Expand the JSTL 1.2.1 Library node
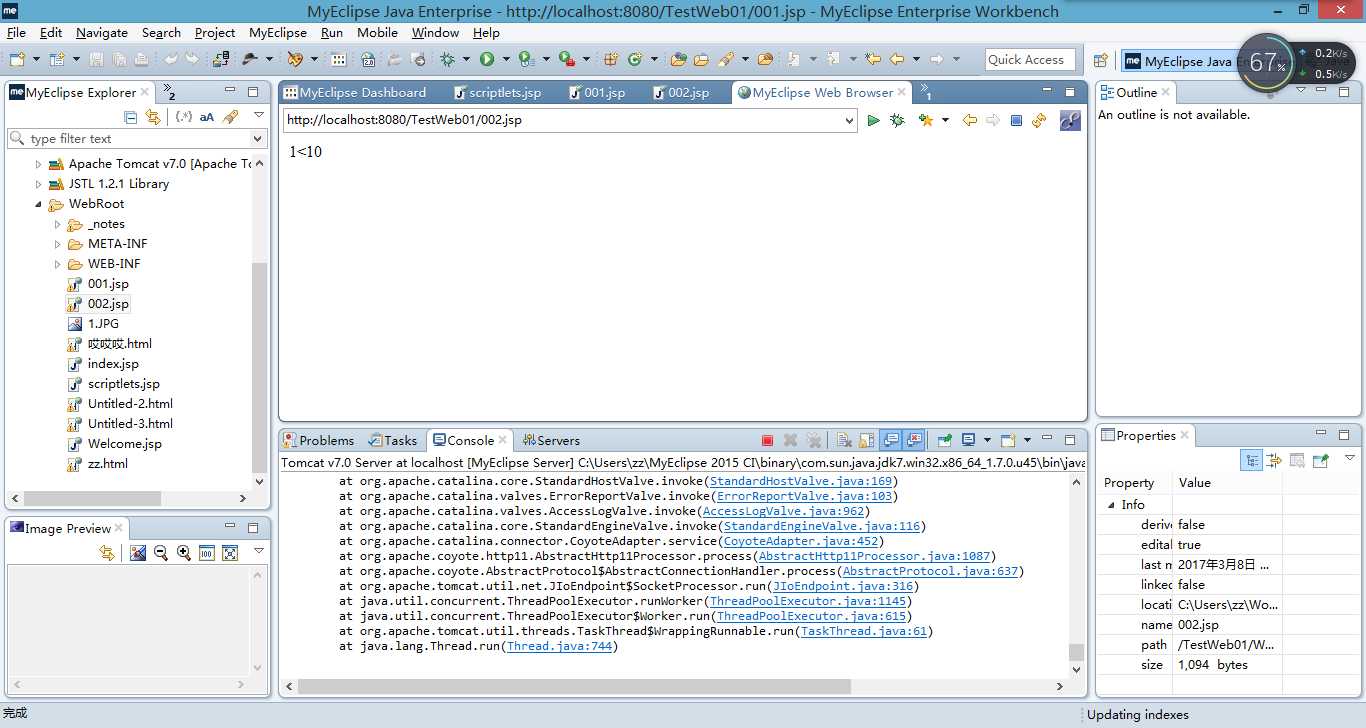Image resolution: width=1366 pixels, height=728 pixels. [39, 184]
